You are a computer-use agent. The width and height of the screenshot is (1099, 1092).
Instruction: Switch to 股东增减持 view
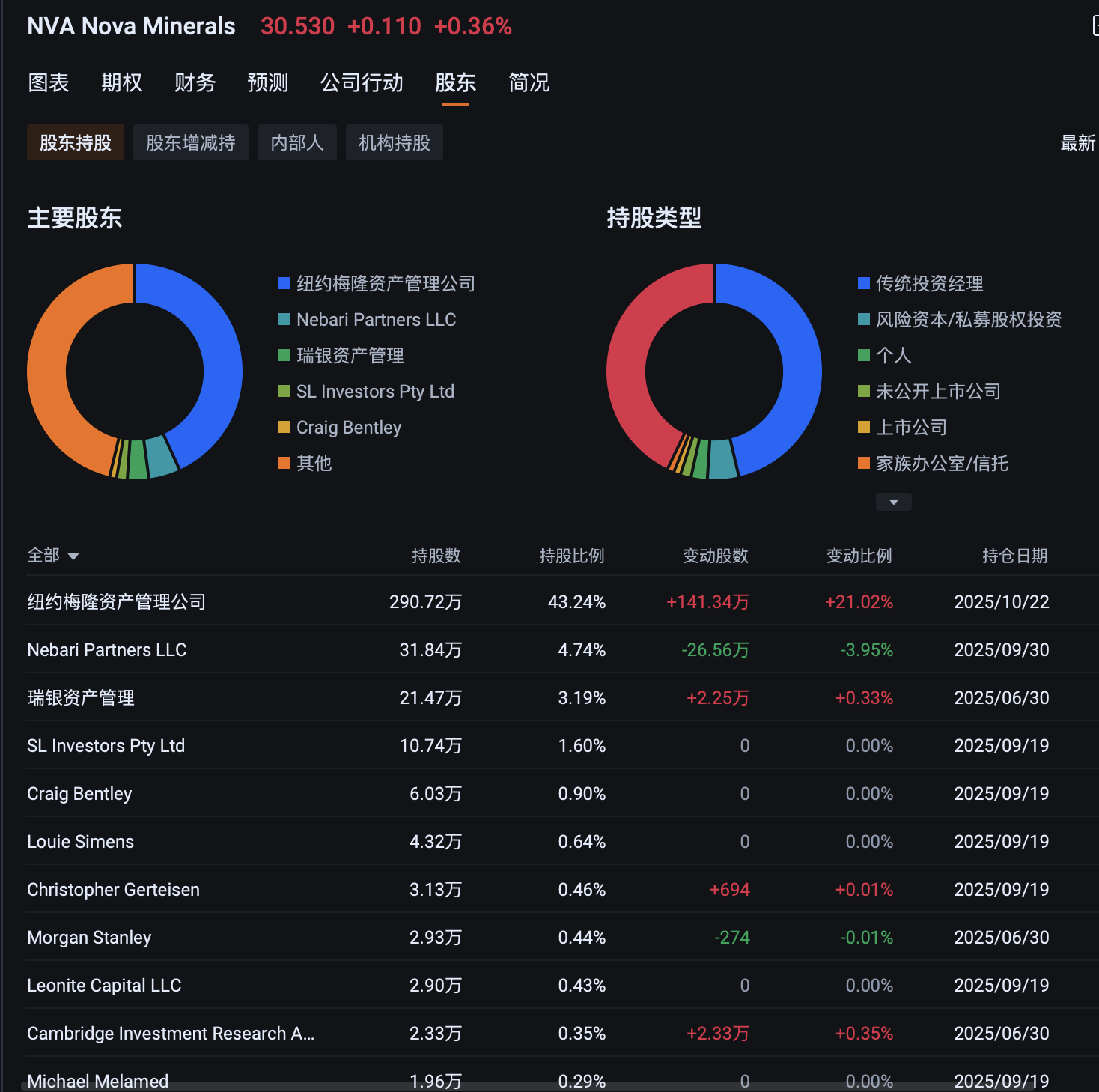pyautogui.click(x=191, y=142)
